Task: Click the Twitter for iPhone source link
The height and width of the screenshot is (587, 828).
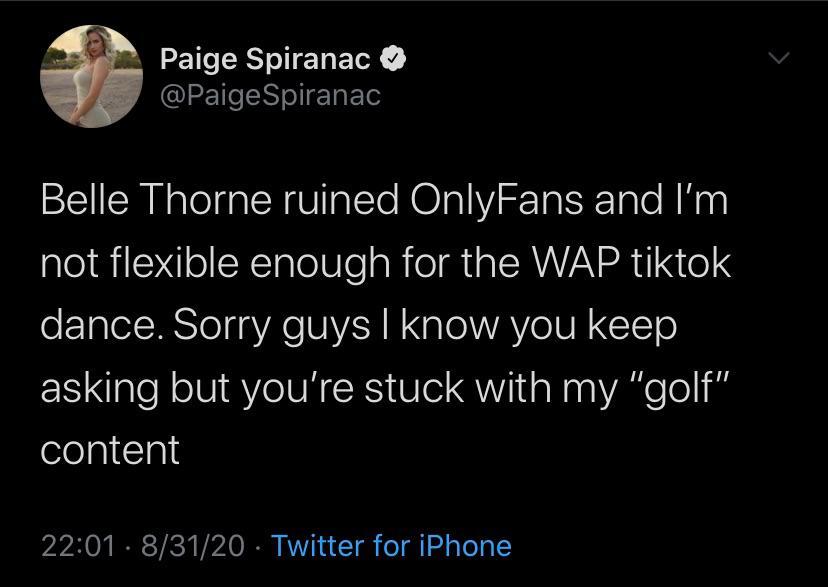Action: (x=391, y=546)
